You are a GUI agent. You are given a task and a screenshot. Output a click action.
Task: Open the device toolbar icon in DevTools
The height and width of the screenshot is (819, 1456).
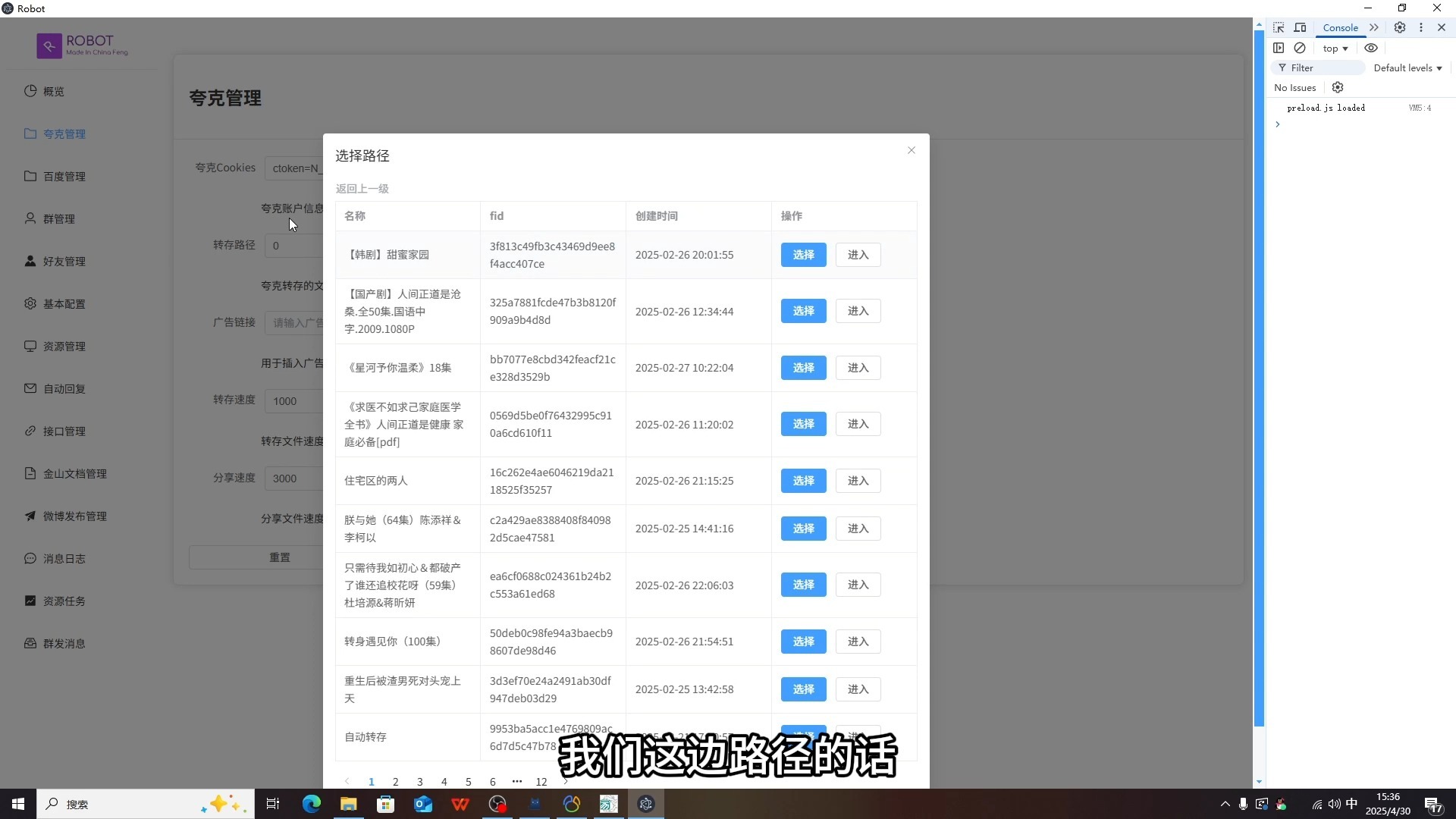1301,27
